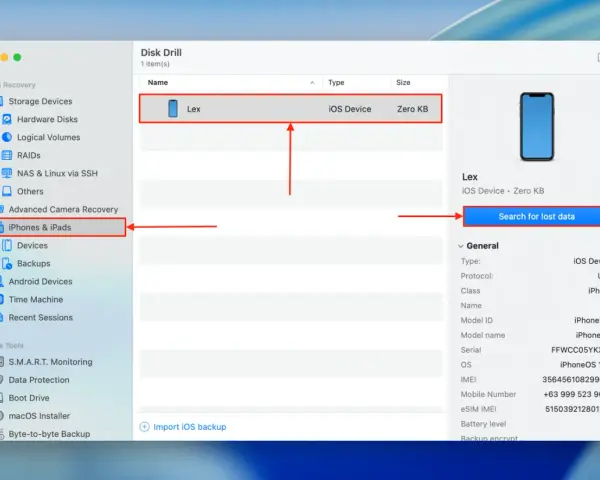
Task: Click the General section heading
Action: (x=483, y=246)
